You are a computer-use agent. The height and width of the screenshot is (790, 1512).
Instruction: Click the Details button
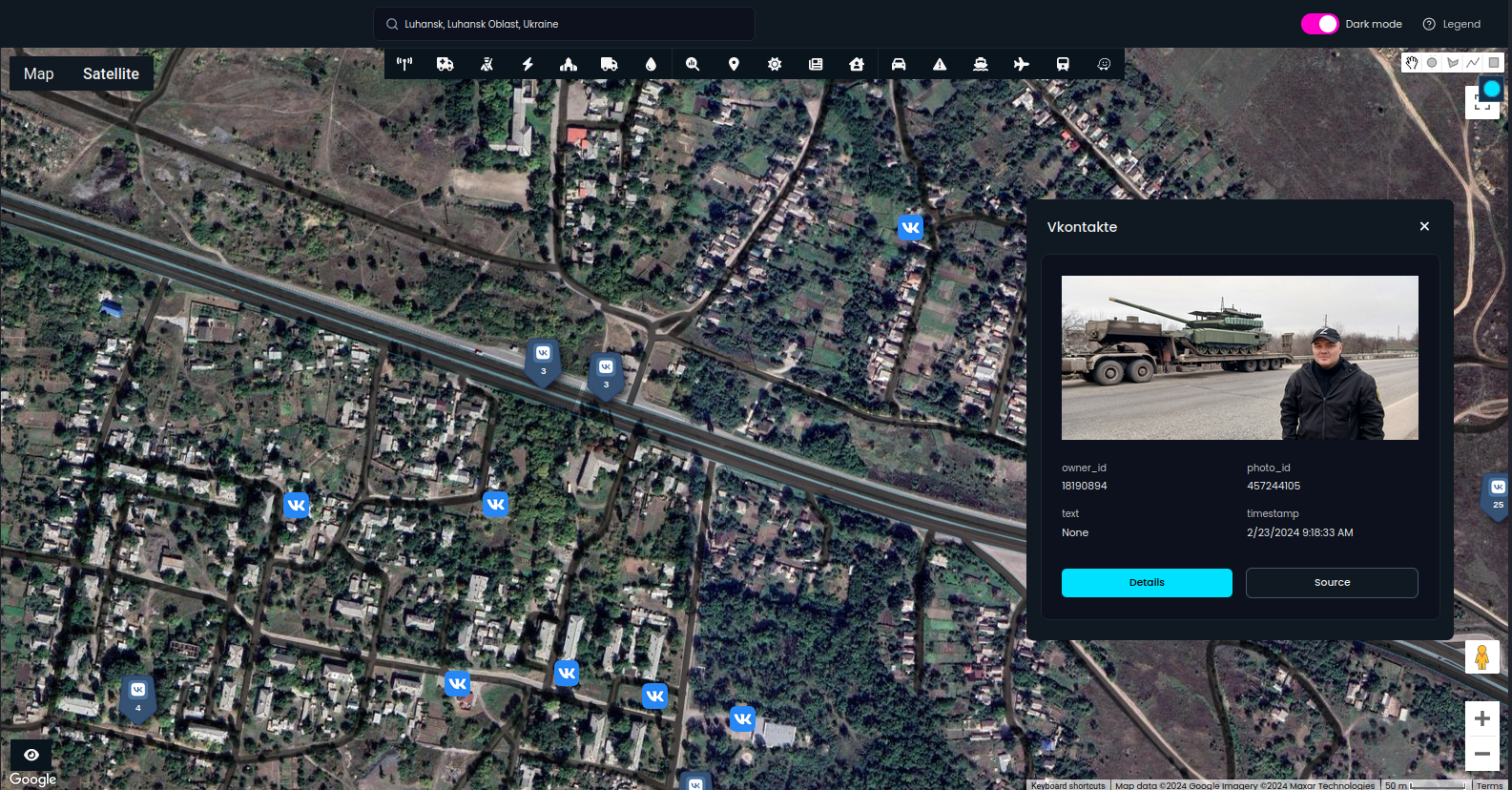pos(1147,583)
